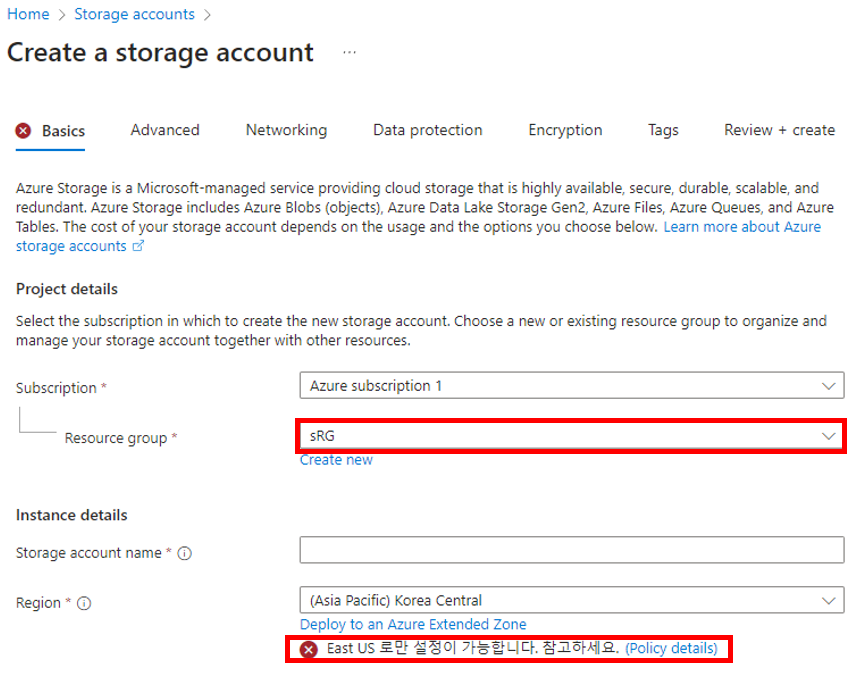Switch to the Advanced tab
The image size is (862, 682).
[165, 130]
